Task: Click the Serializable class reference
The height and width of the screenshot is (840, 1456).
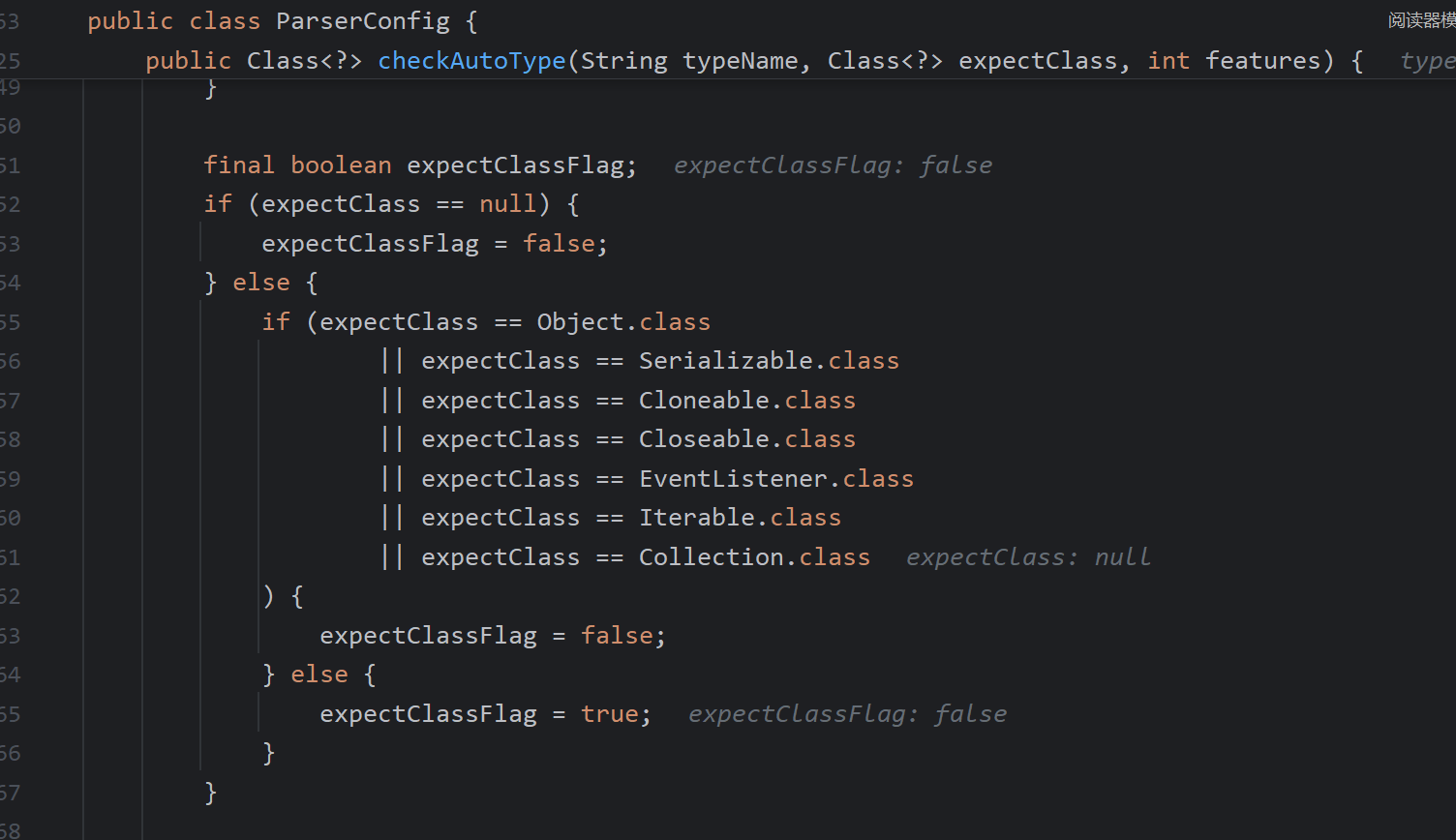Action: coord(725,361)
